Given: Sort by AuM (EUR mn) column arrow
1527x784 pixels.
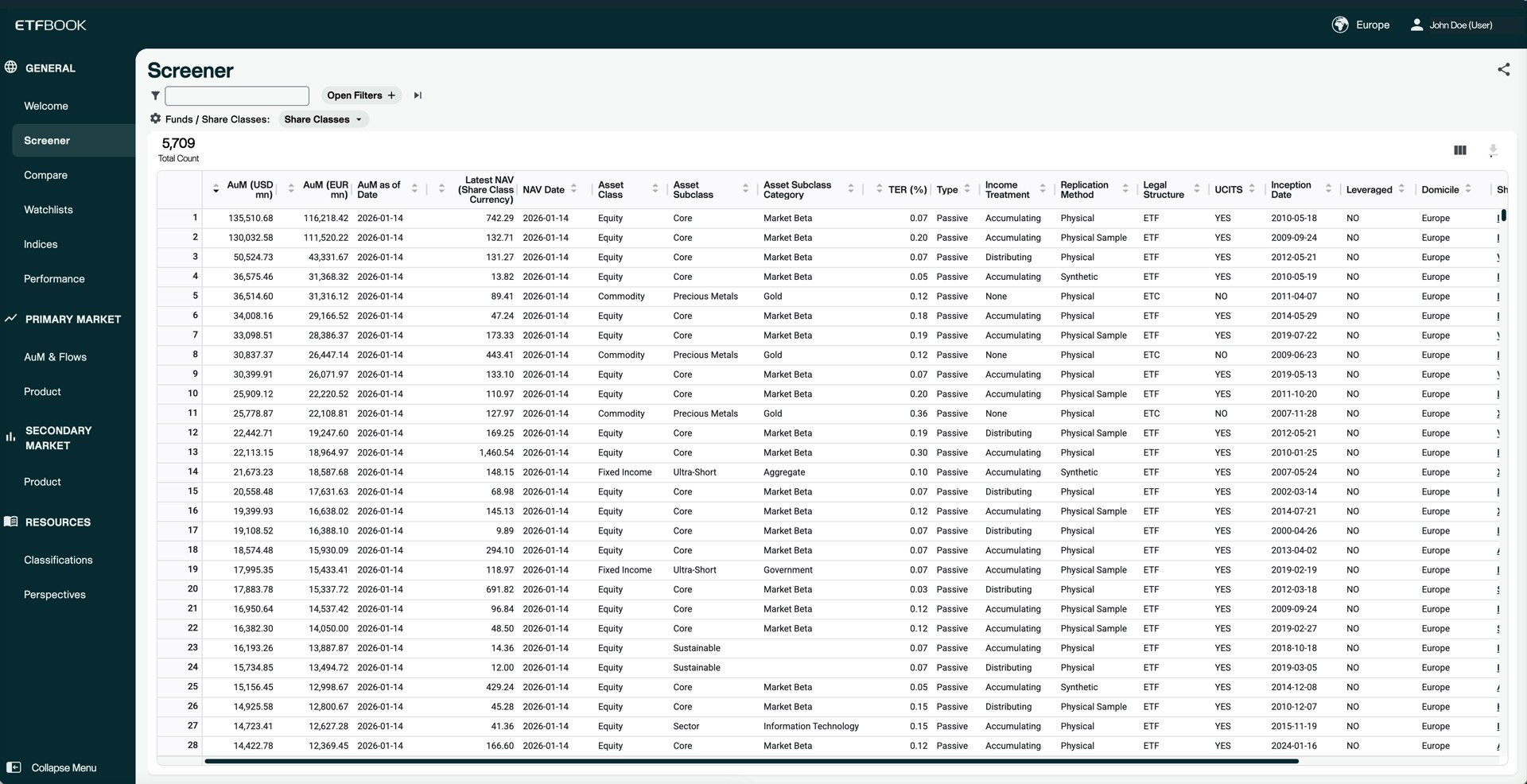Looking at the screenshot, I should tap(291, 189).
